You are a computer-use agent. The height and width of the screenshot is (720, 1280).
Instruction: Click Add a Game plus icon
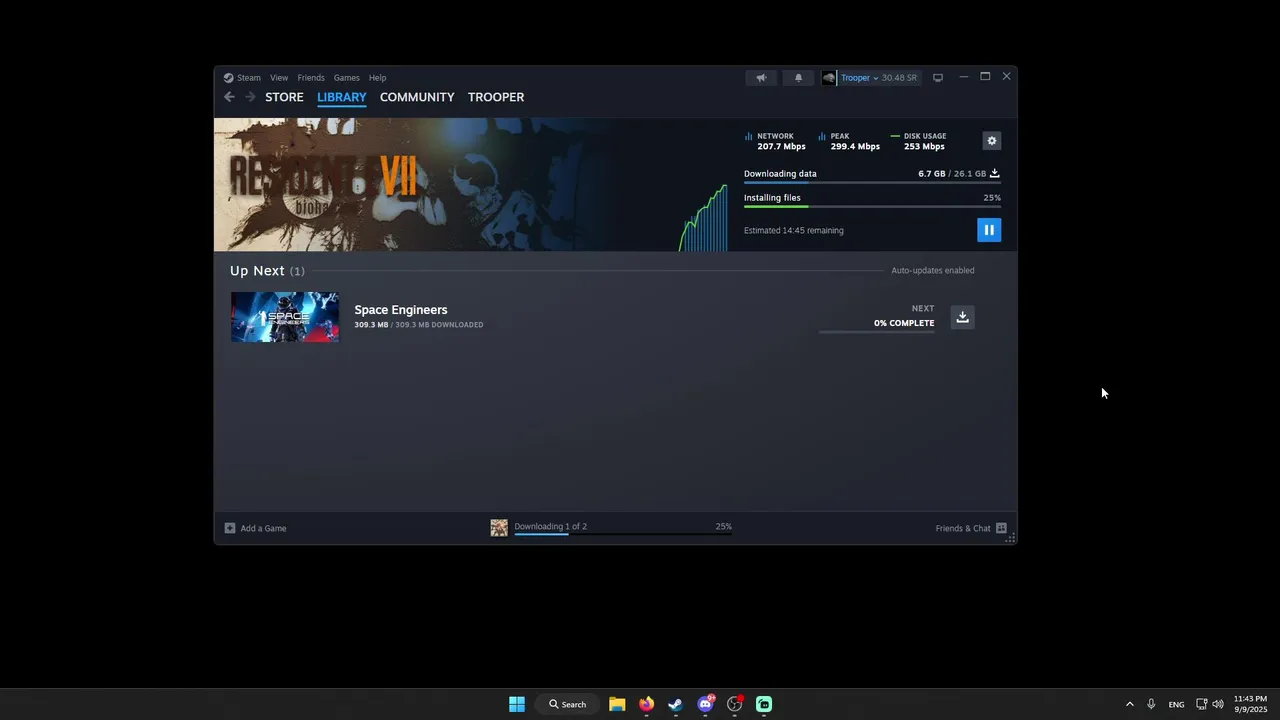[230, 528]
